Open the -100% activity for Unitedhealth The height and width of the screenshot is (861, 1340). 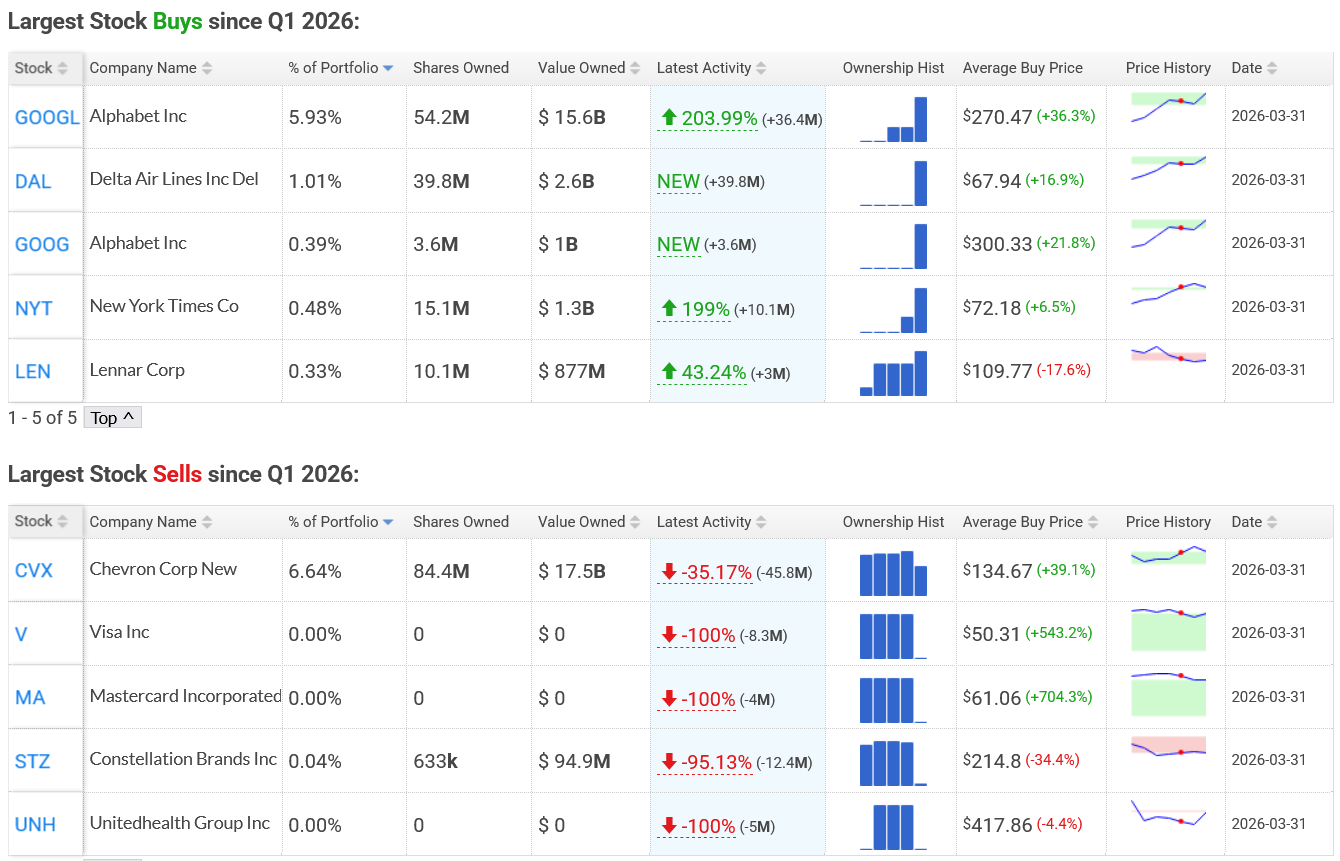(697, 826)
